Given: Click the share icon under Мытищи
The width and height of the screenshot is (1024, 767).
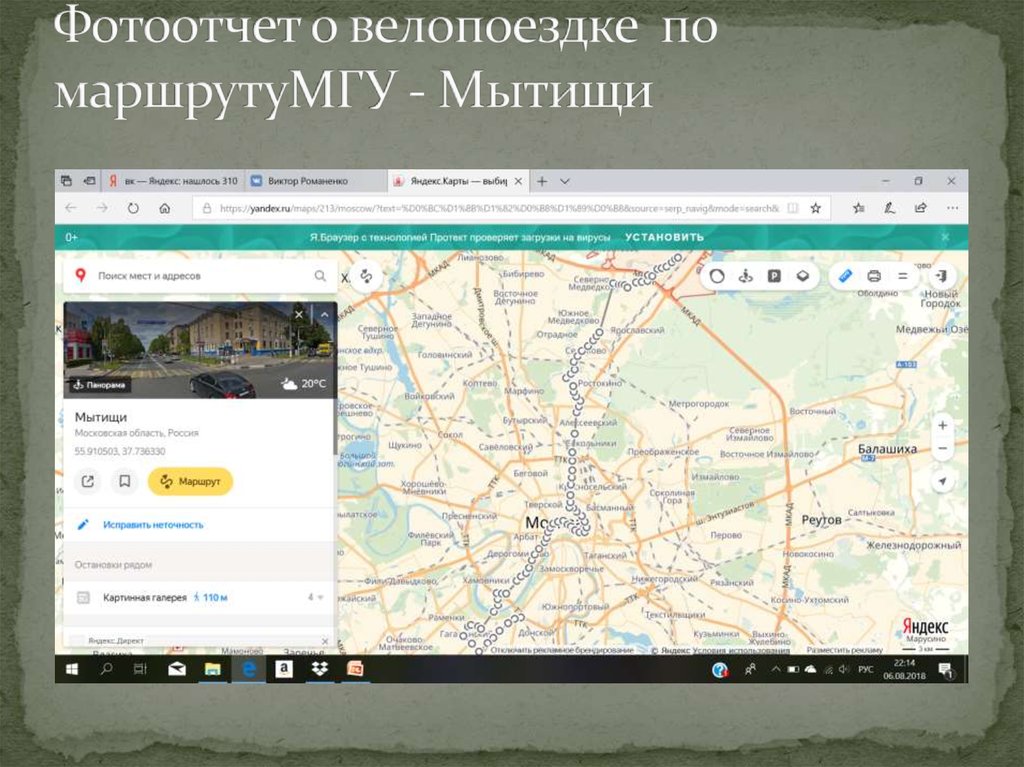Looking at the screenshot, I should [88, 481].
